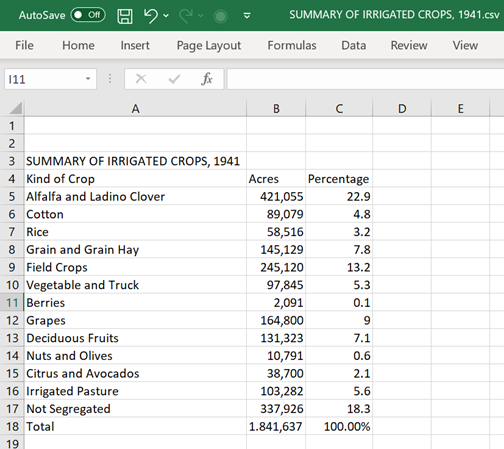Click the Insert Function fx icon
Screen dimensions: 504x449
207,79
